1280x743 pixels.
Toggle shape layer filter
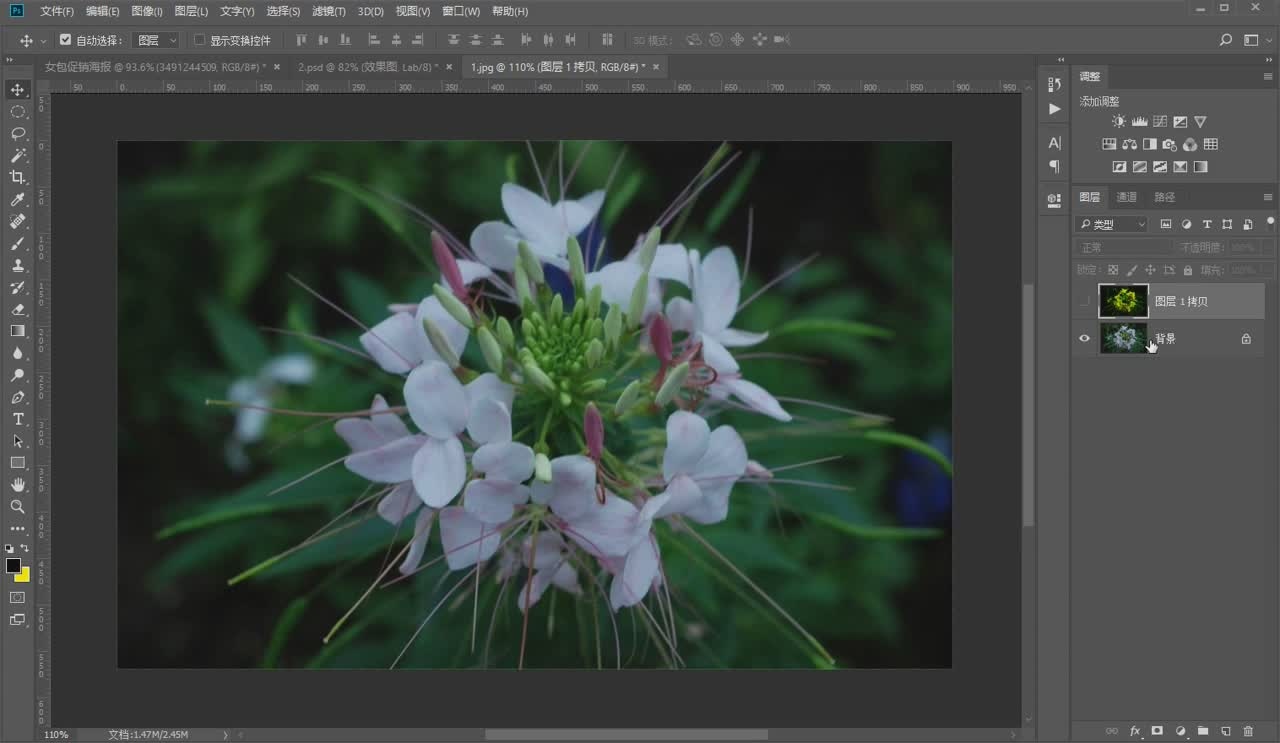point(1227,224)
